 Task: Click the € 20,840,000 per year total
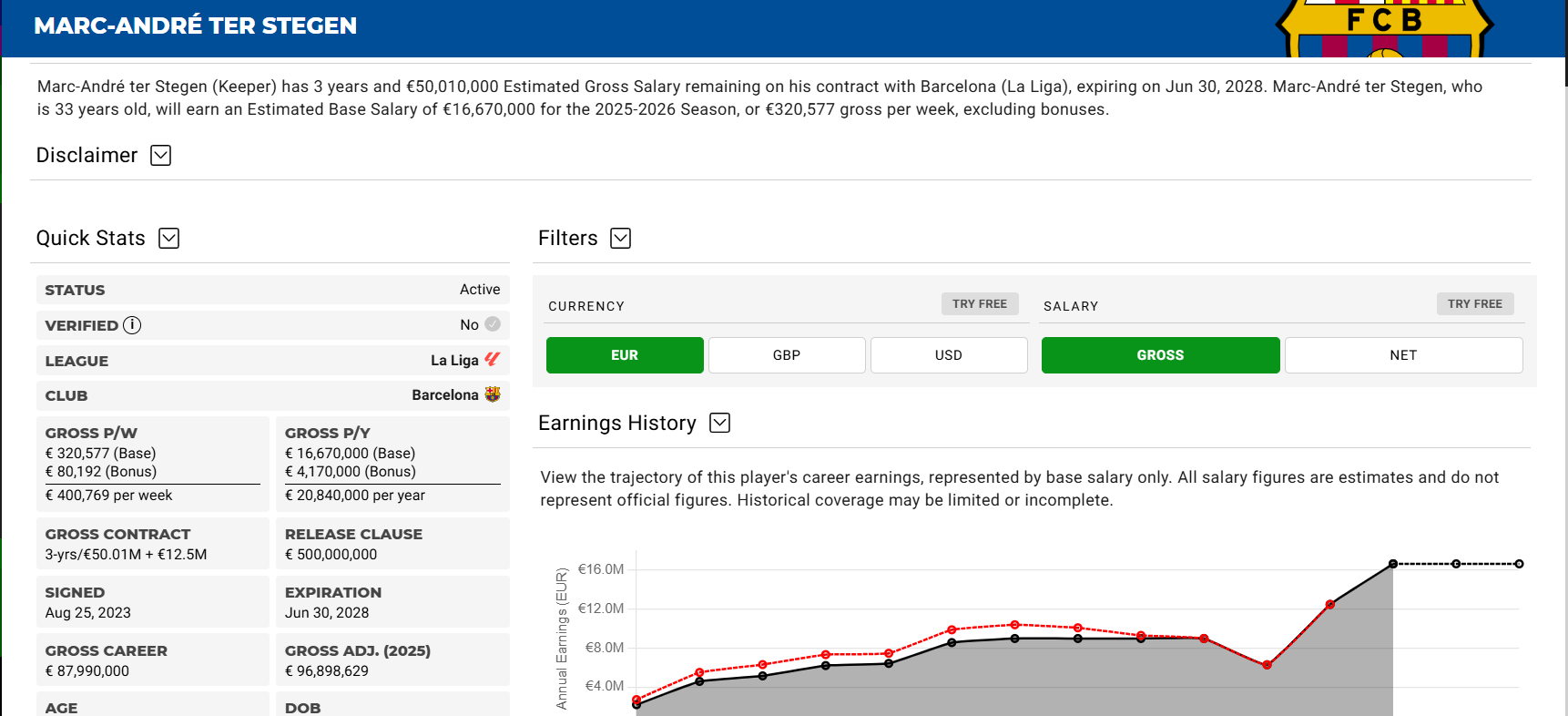coord(355,496)
